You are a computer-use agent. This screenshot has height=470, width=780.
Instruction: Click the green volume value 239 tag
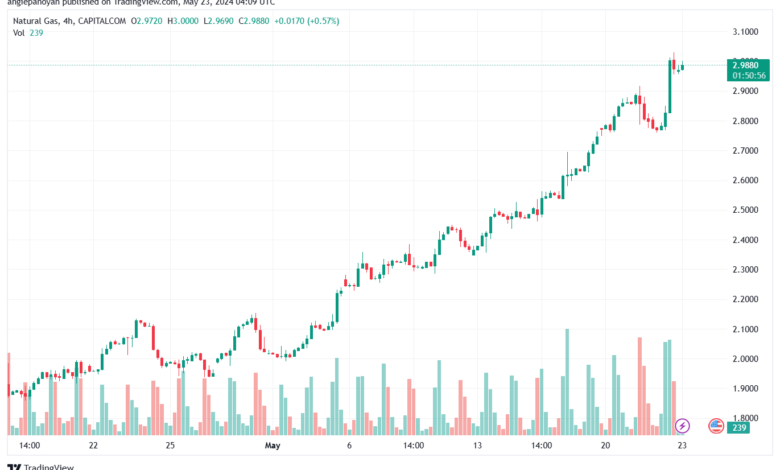pyautogui.click(x=739, y=428)
